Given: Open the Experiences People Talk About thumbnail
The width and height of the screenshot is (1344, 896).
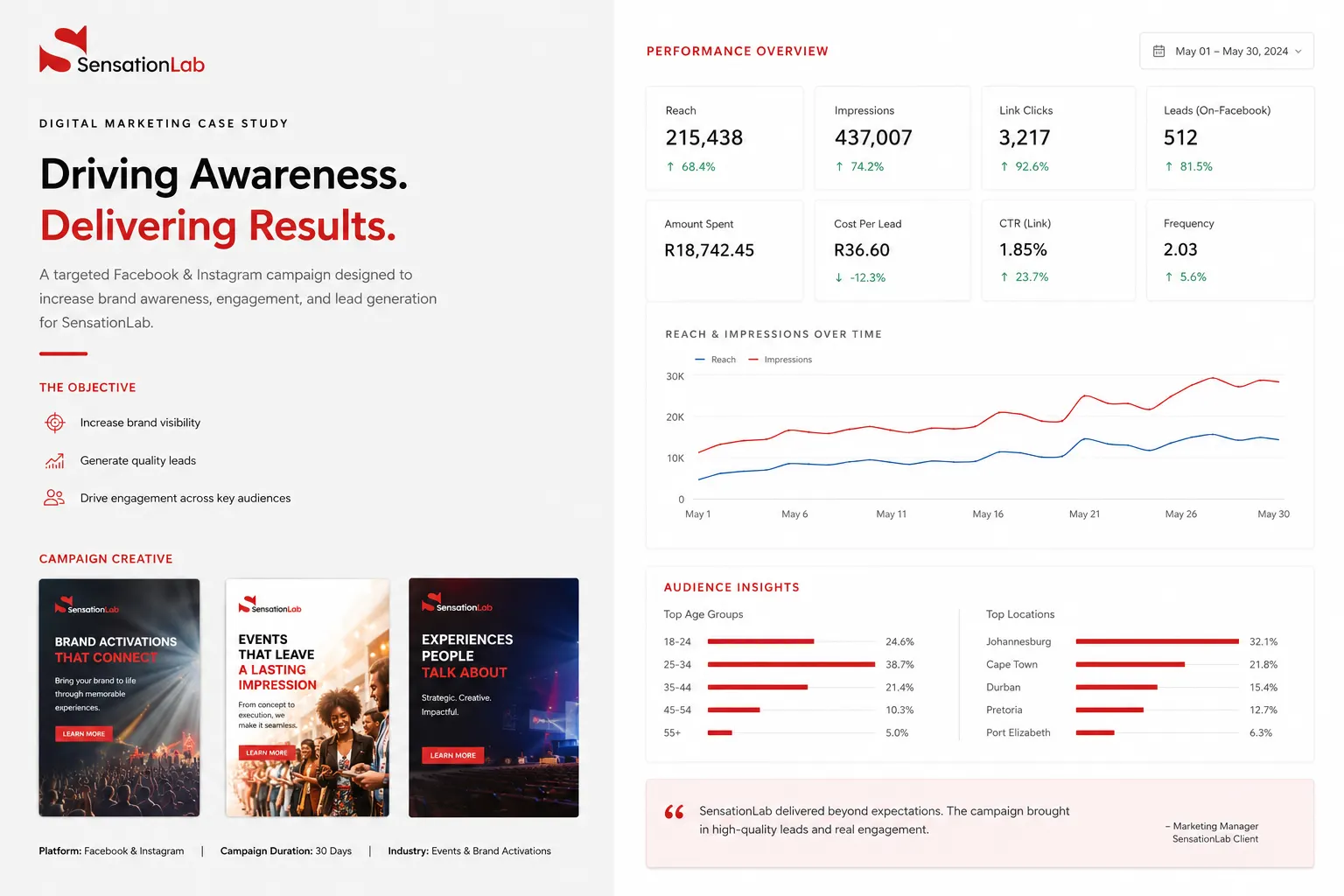Looking at the screenshot, I should (493, 697).
